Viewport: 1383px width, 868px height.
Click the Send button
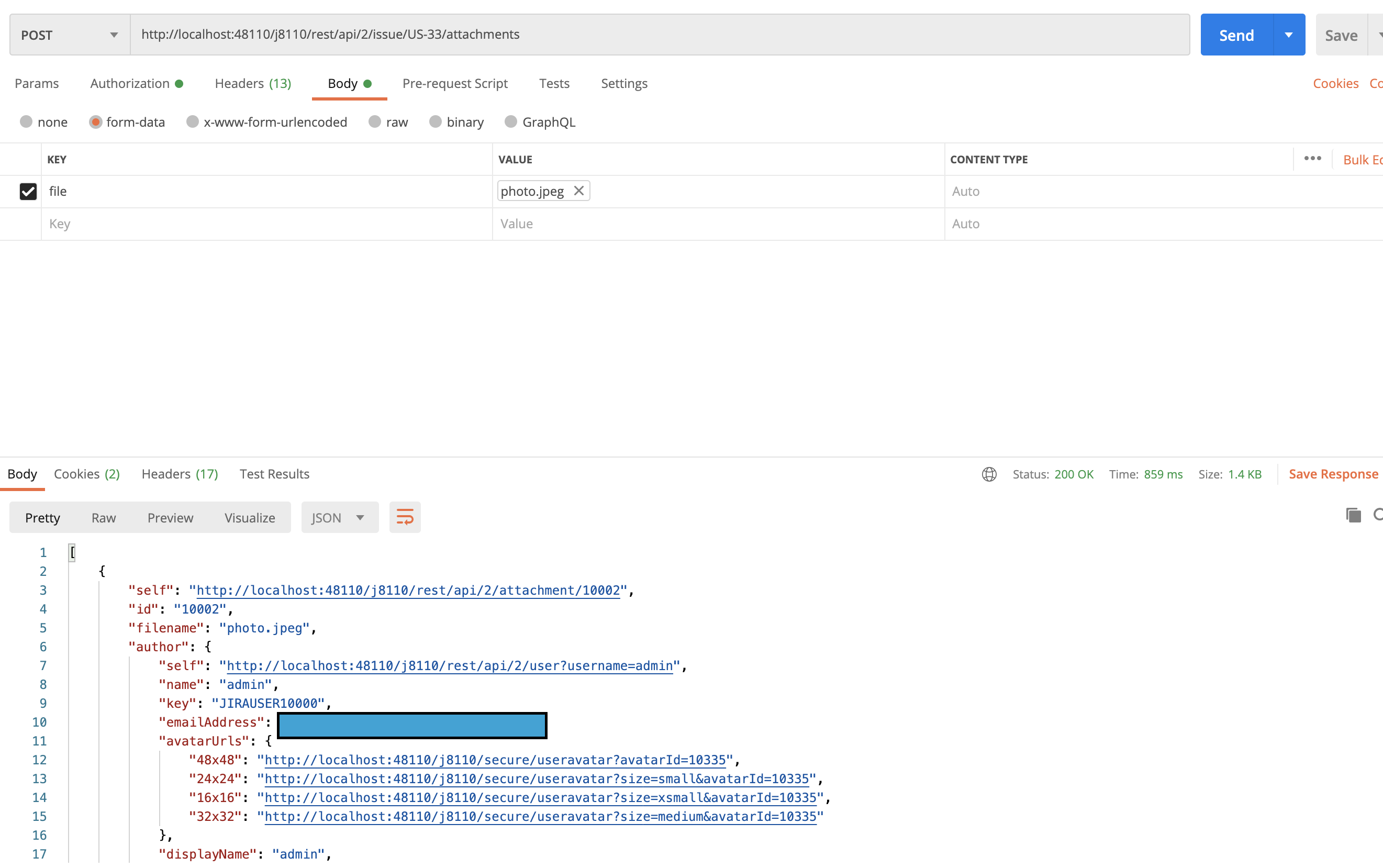click(1235, 35)
